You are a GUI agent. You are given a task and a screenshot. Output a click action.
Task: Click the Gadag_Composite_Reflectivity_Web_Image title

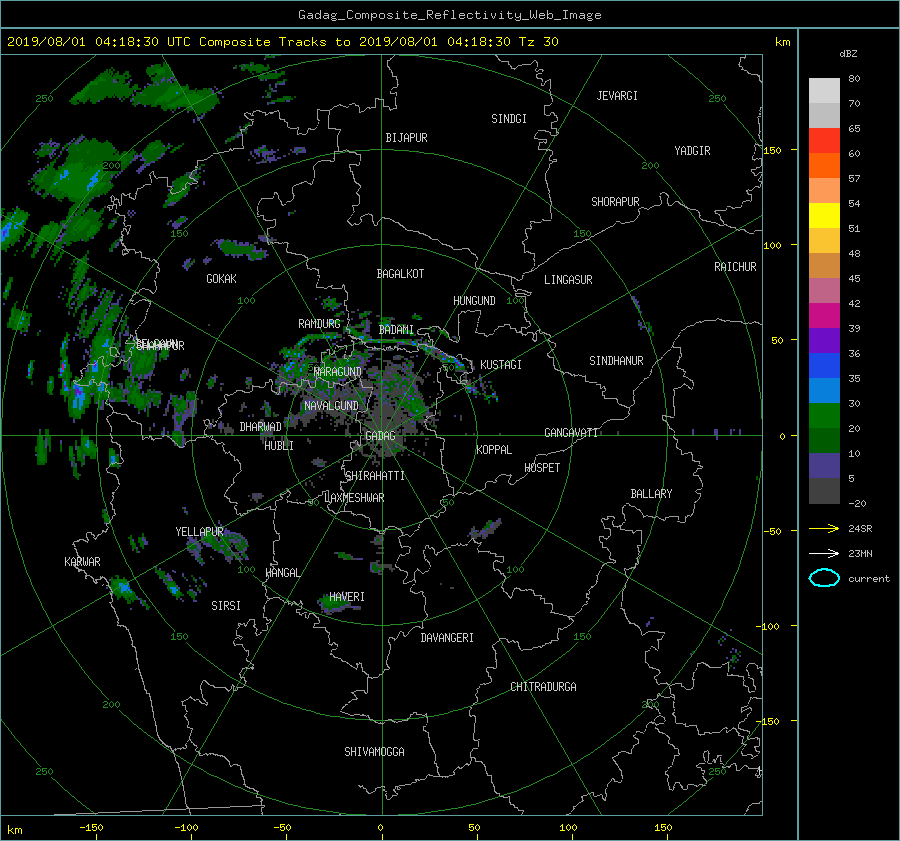tap(449, 15)
